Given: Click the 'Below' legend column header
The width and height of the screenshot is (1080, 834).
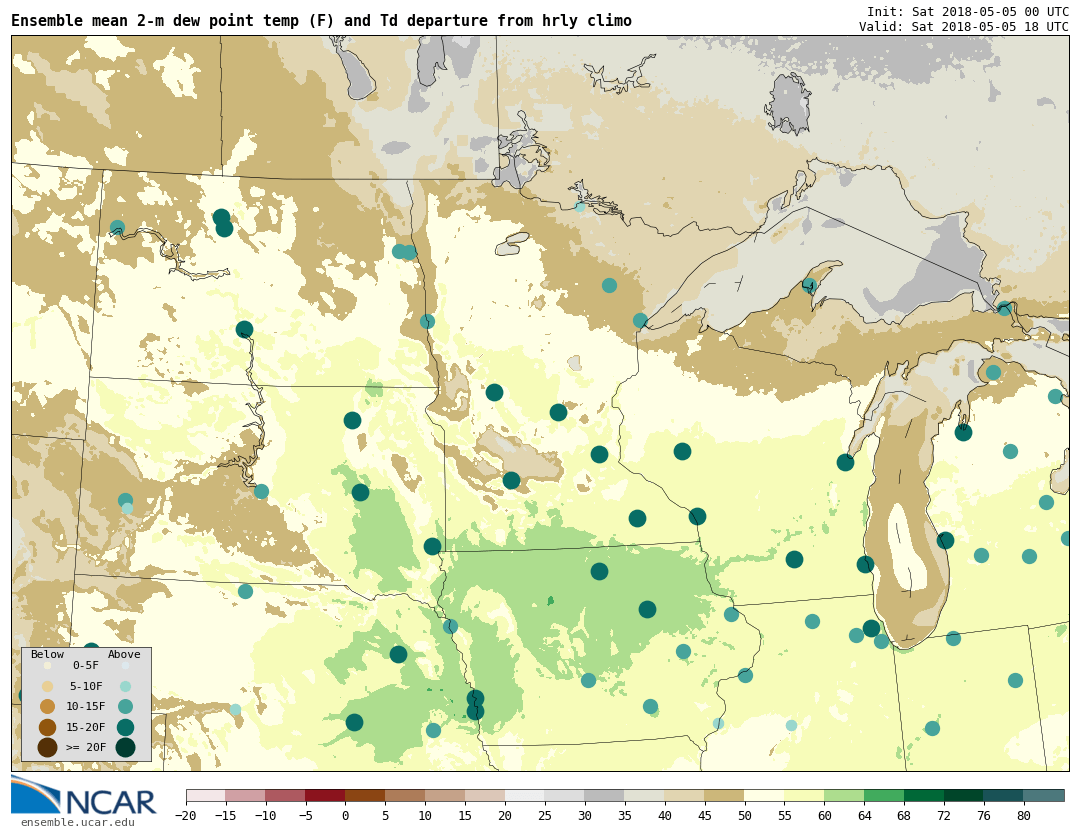Looking at the screenshot, I should pos(47,655).
